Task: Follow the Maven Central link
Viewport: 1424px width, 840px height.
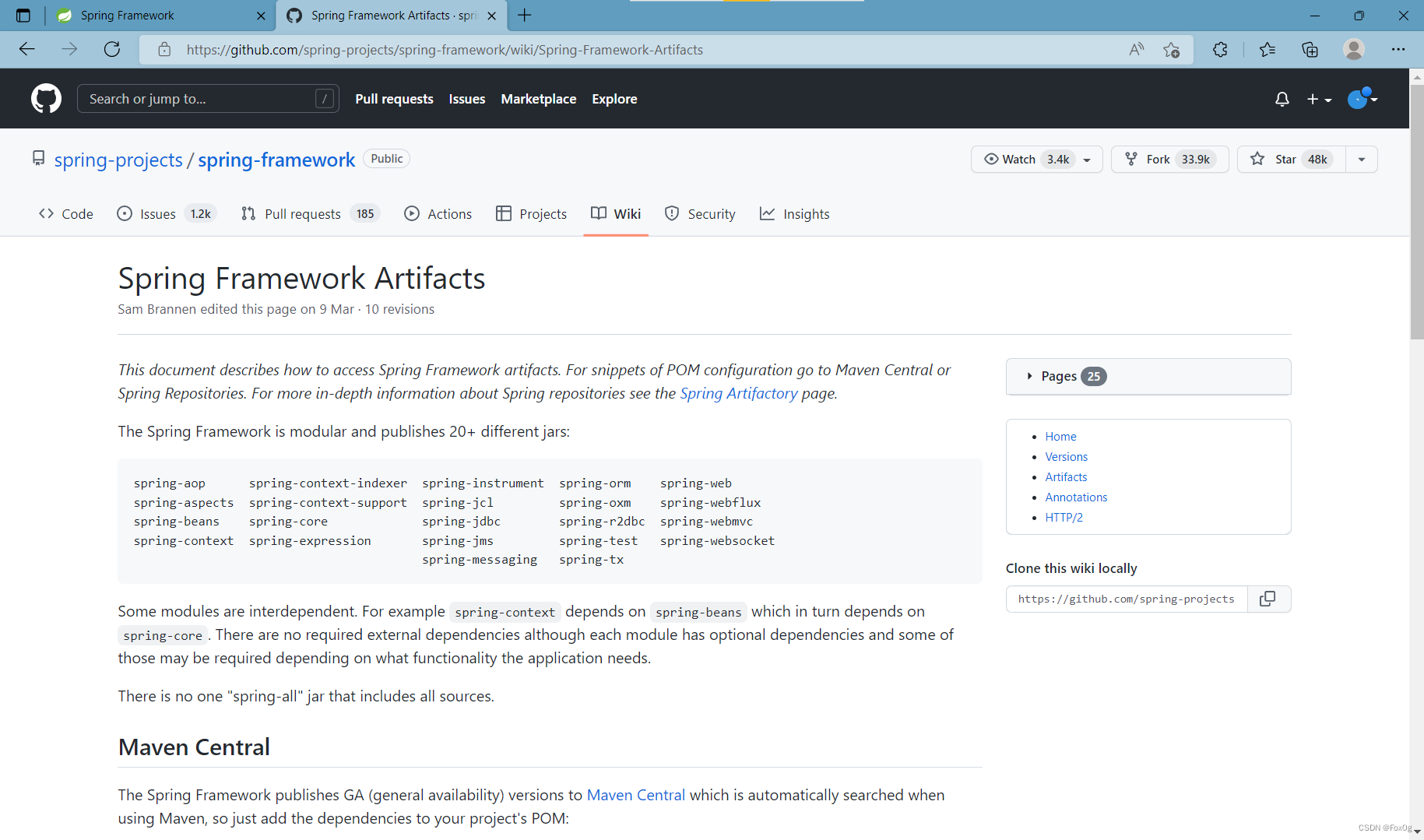Action: coord(636,795)
